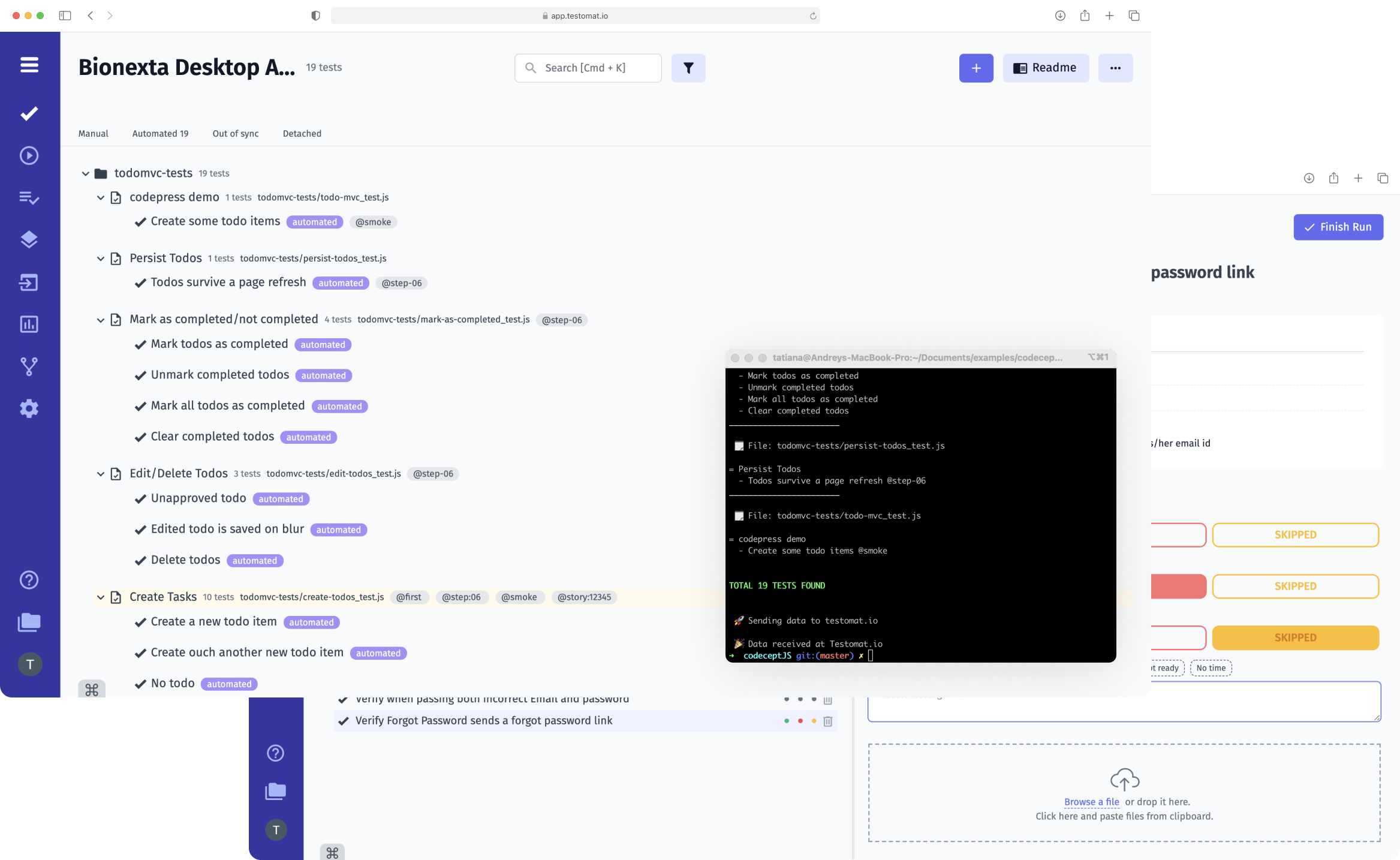The height and width of the screenshot is (860, 1400).
Task: Click the analytics/chart icon in sidebar
Action: pos(30,324)
